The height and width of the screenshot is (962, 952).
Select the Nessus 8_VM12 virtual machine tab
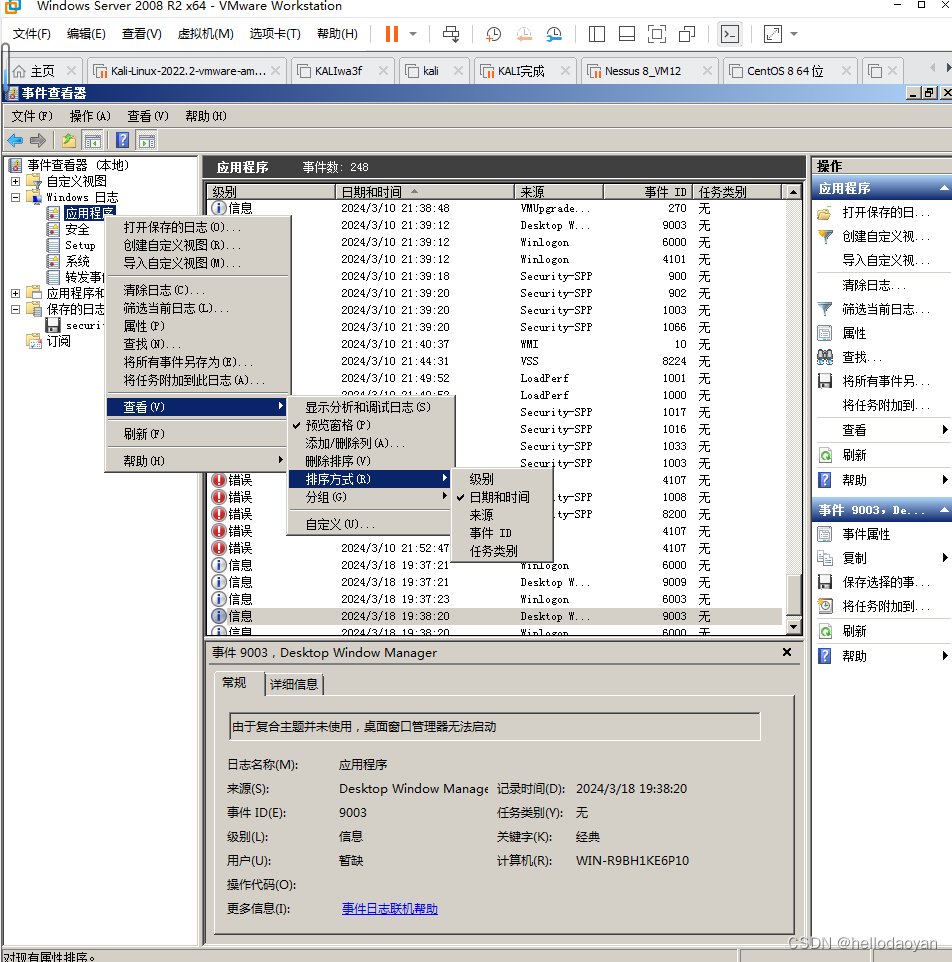point(645,71)
